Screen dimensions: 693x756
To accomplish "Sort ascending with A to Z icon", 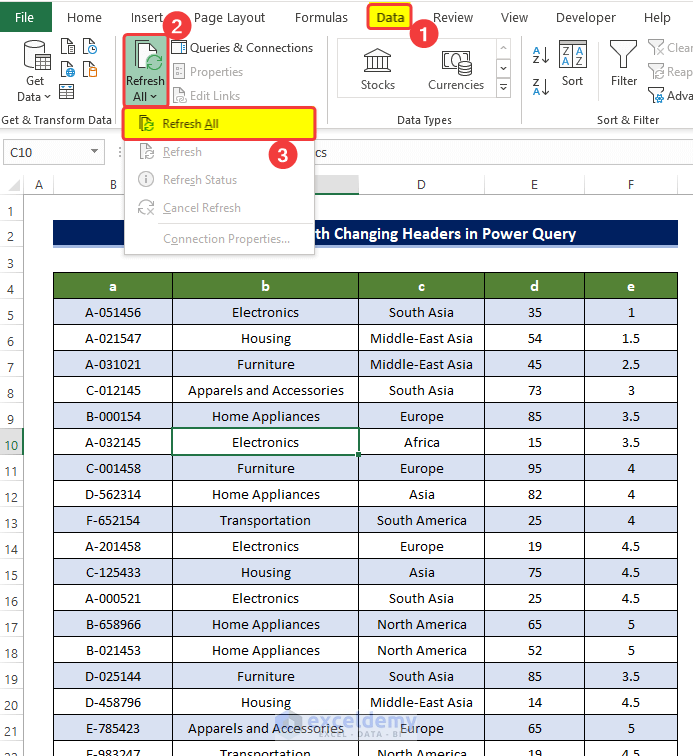I will point(541,55).
